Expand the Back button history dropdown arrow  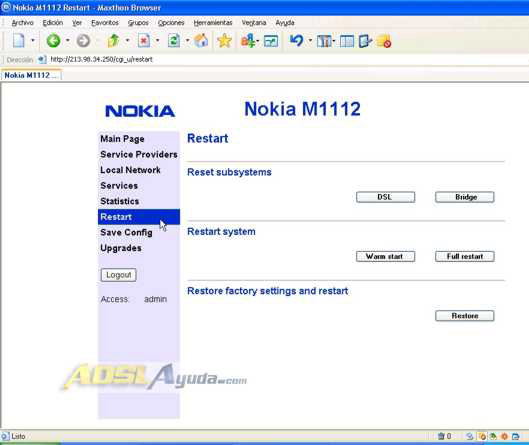(x=67, y=41)
